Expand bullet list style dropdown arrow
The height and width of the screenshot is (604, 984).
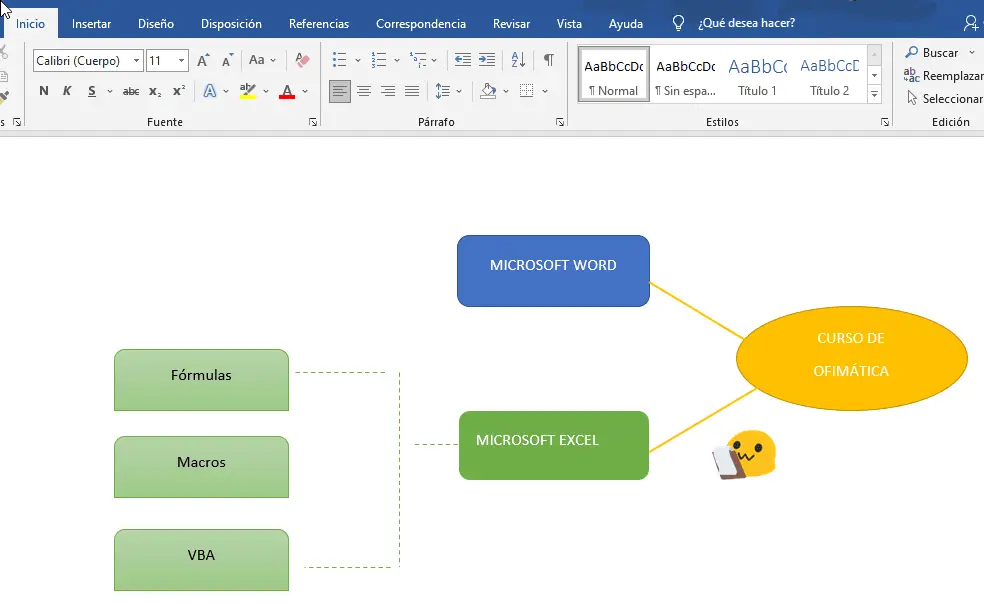[x=358, y=60]
